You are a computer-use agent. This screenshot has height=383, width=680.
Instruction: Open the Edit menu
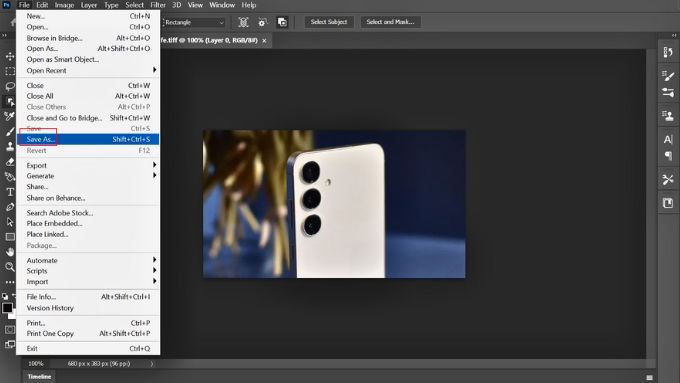pos(42,5)
